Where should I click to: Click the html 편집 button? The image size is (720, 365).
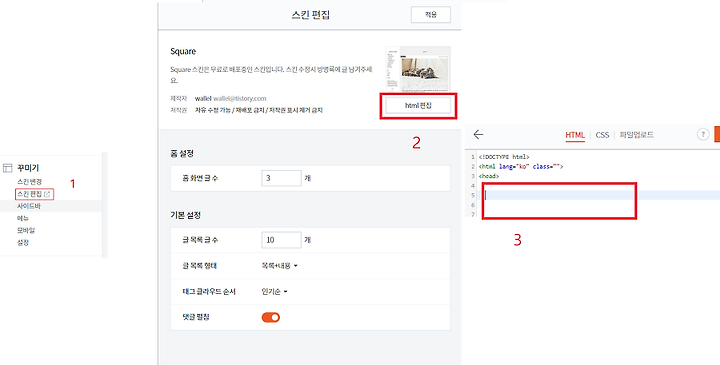418,106
